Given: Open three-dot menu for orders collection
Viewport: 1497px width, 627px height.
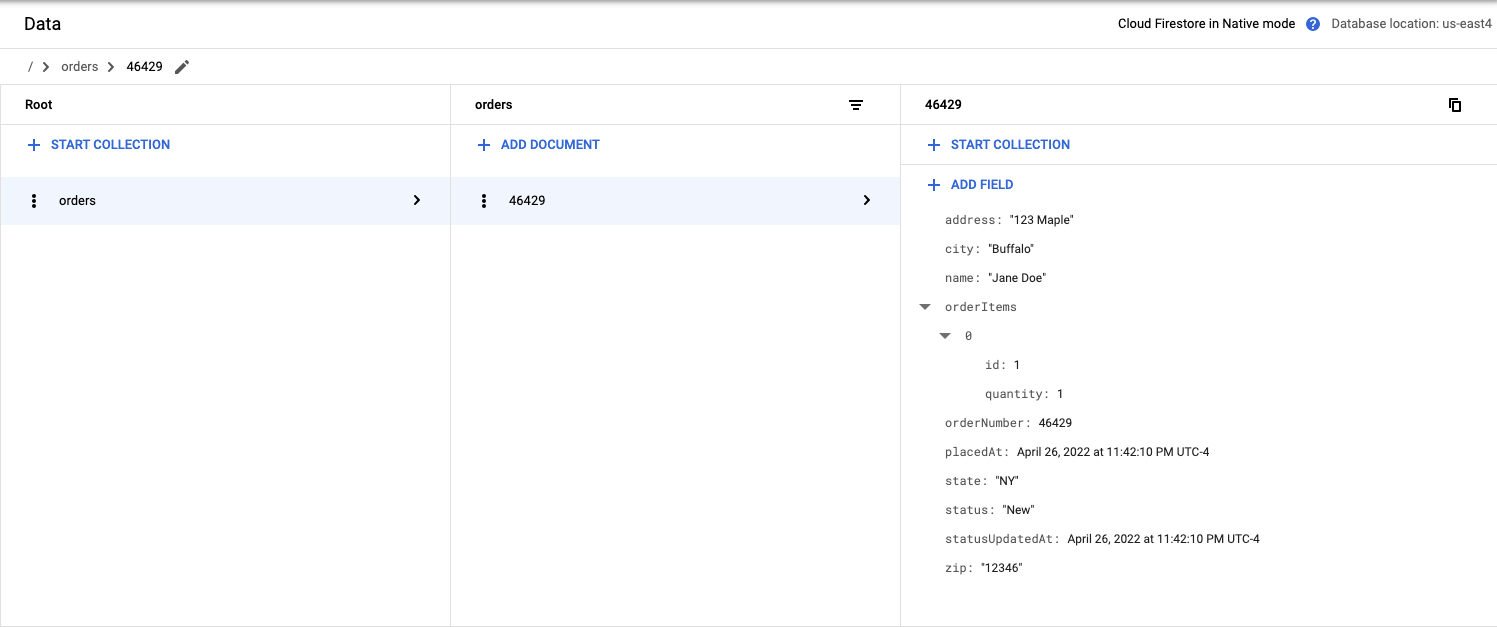Looking at the screenshot, I should coord(34,201).
